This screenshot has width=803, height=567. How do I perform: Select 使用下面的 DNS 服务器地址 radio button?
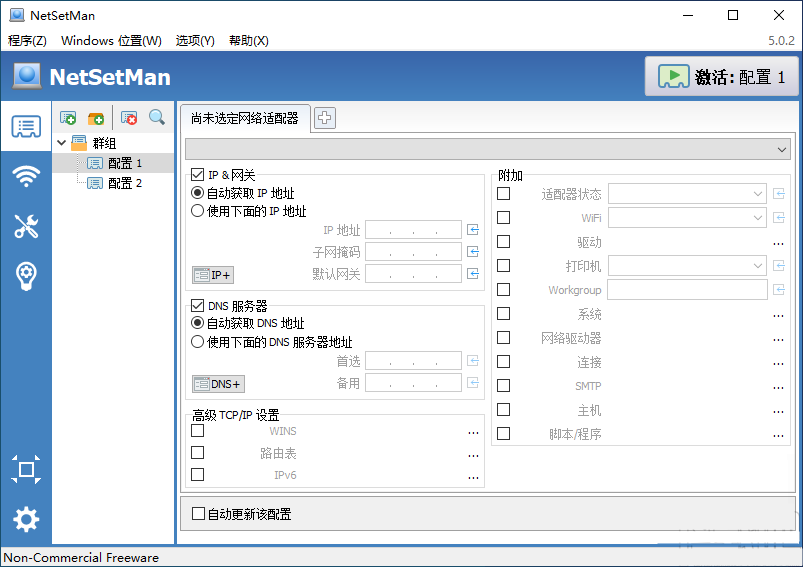(x=197, y=342)
